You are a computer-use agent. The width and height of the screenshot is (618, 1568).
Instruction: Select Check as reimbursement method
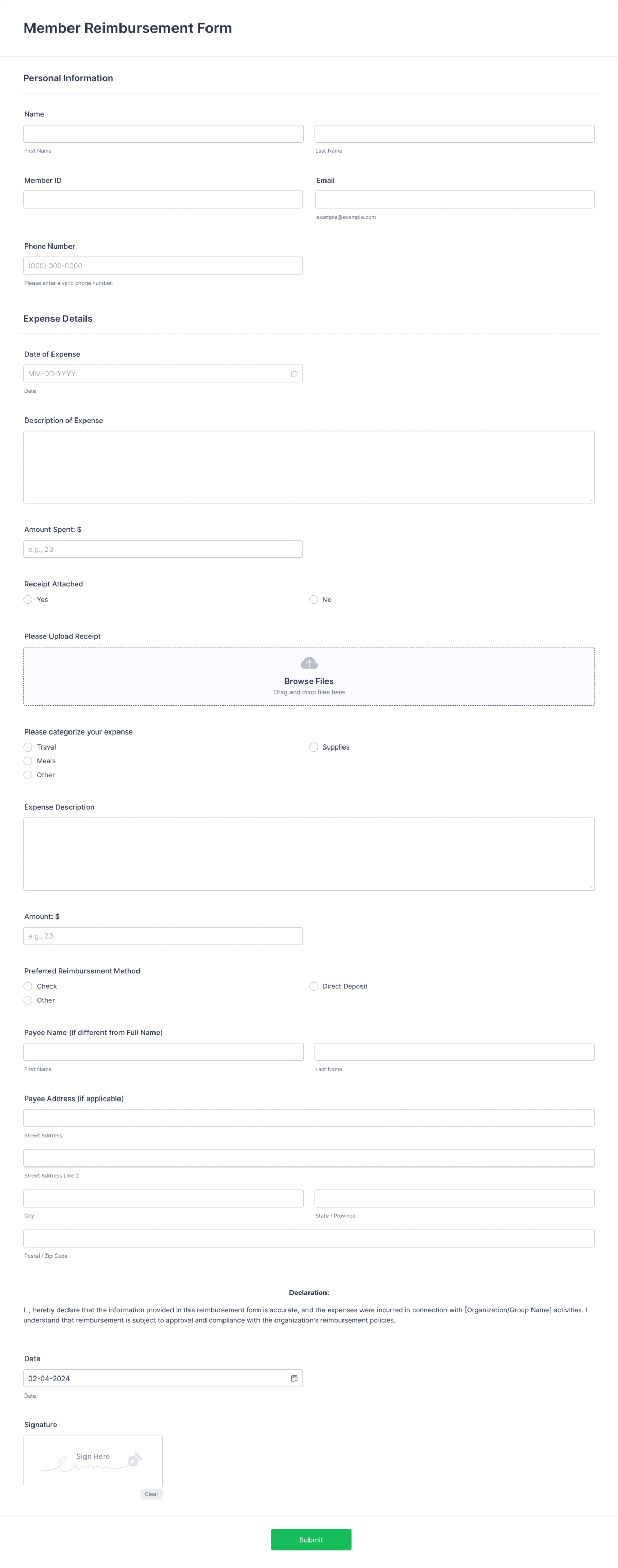pos(28,986)
